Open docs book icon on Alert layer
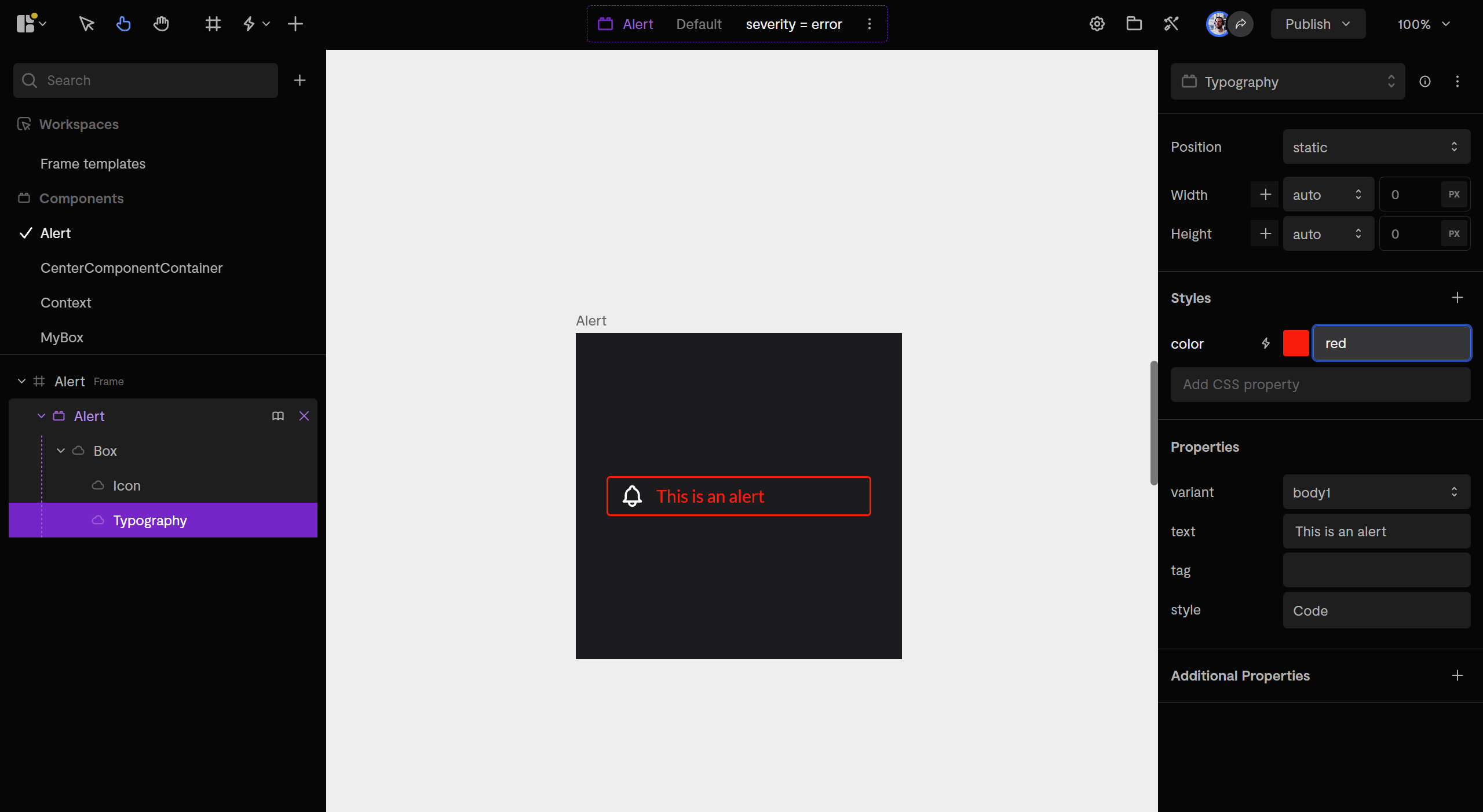1483x812 pixels. [278, 416]
